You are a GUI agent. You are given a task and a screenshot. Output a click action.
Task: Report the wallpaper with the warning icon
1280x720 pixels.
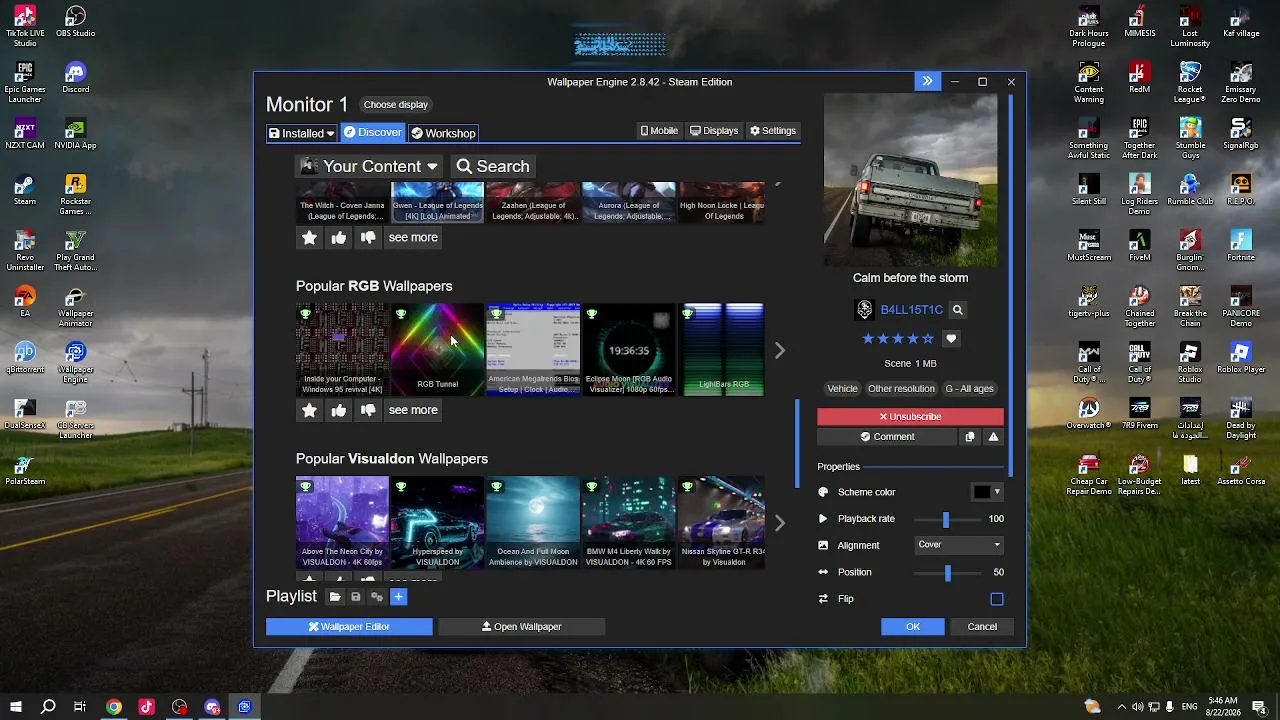click(x=993, y=437)
